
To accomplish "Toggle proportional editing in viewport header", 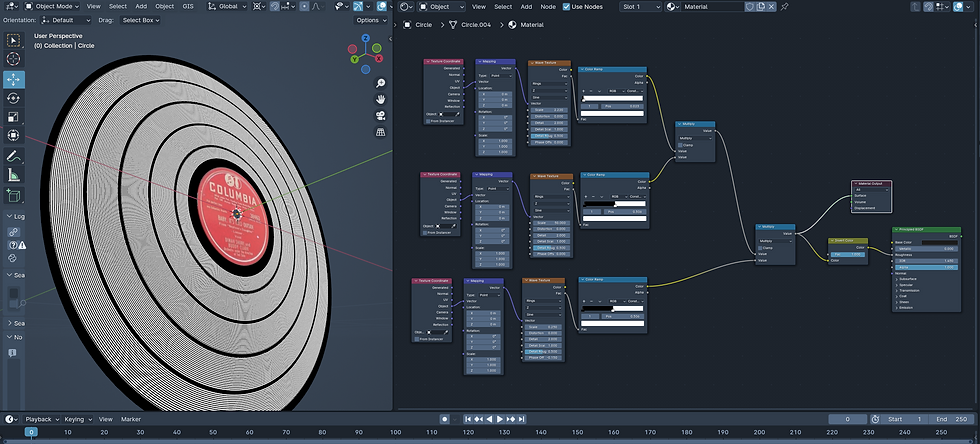I will click(304, 7).
